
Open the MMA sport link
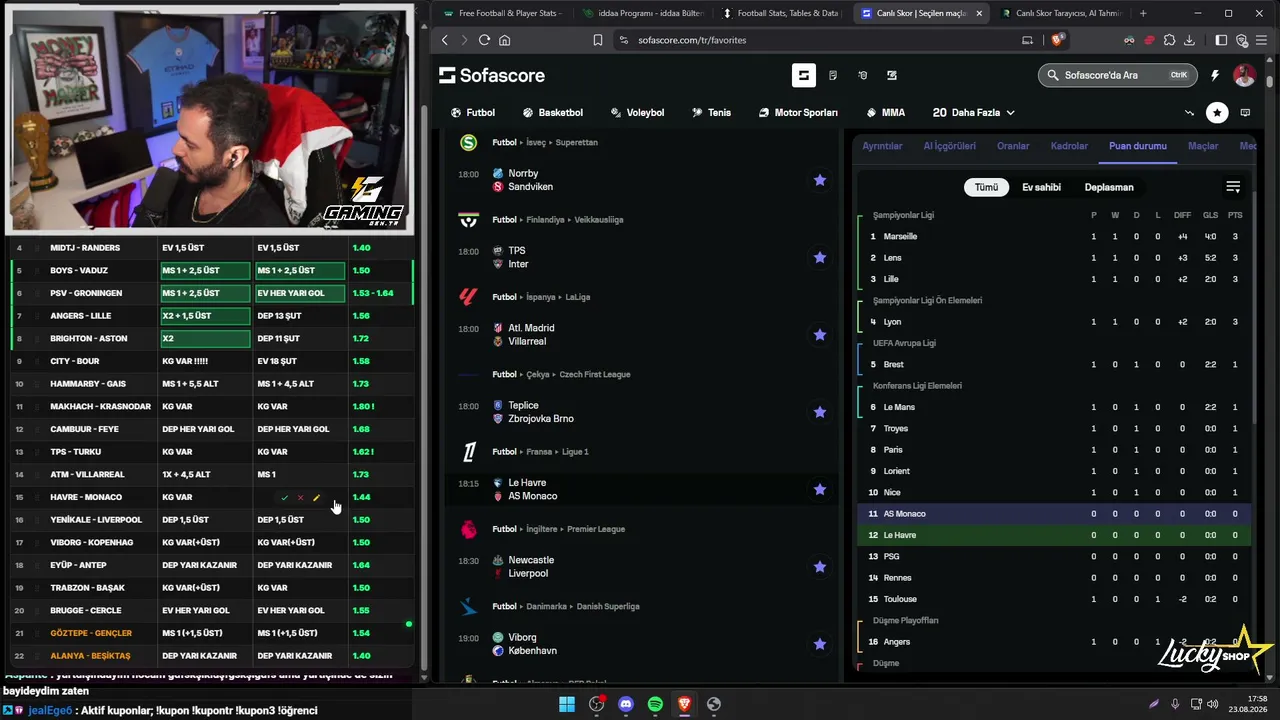[885, 113]
